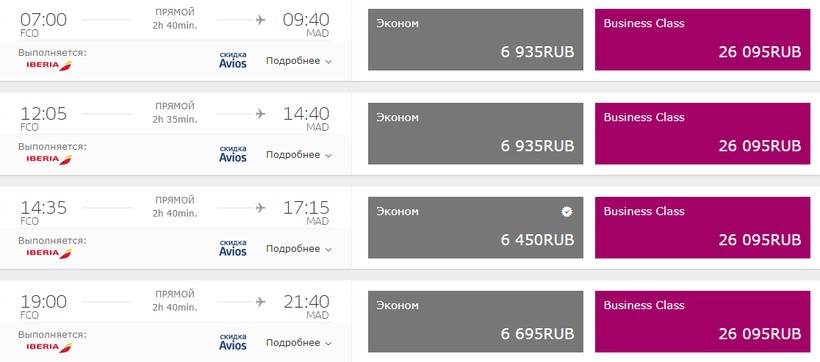Pick Эконом fare 6 695RUB
820x362 pixels.
click(475, 321)
